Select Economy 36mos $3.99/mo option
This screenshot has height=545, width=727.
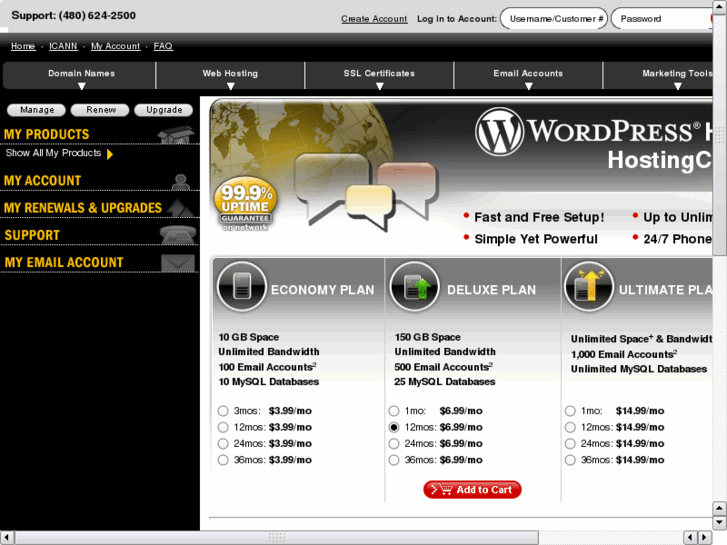pyautogui.click(x=223, y=460)
